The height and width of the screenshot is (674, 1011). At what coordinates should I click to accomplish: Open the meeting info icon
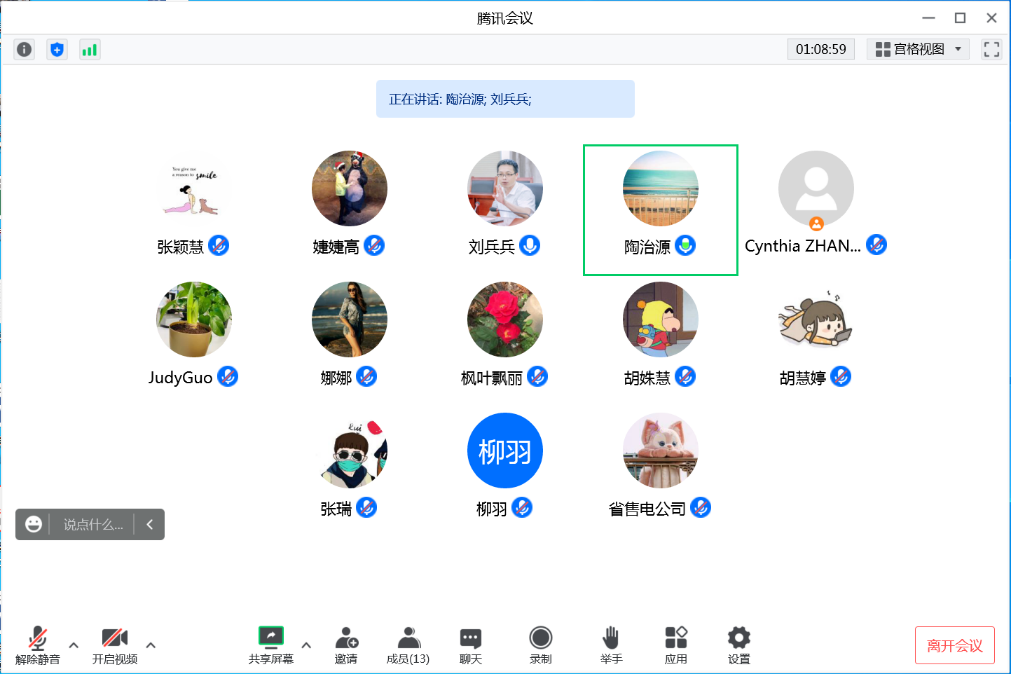tap(25, 50)
